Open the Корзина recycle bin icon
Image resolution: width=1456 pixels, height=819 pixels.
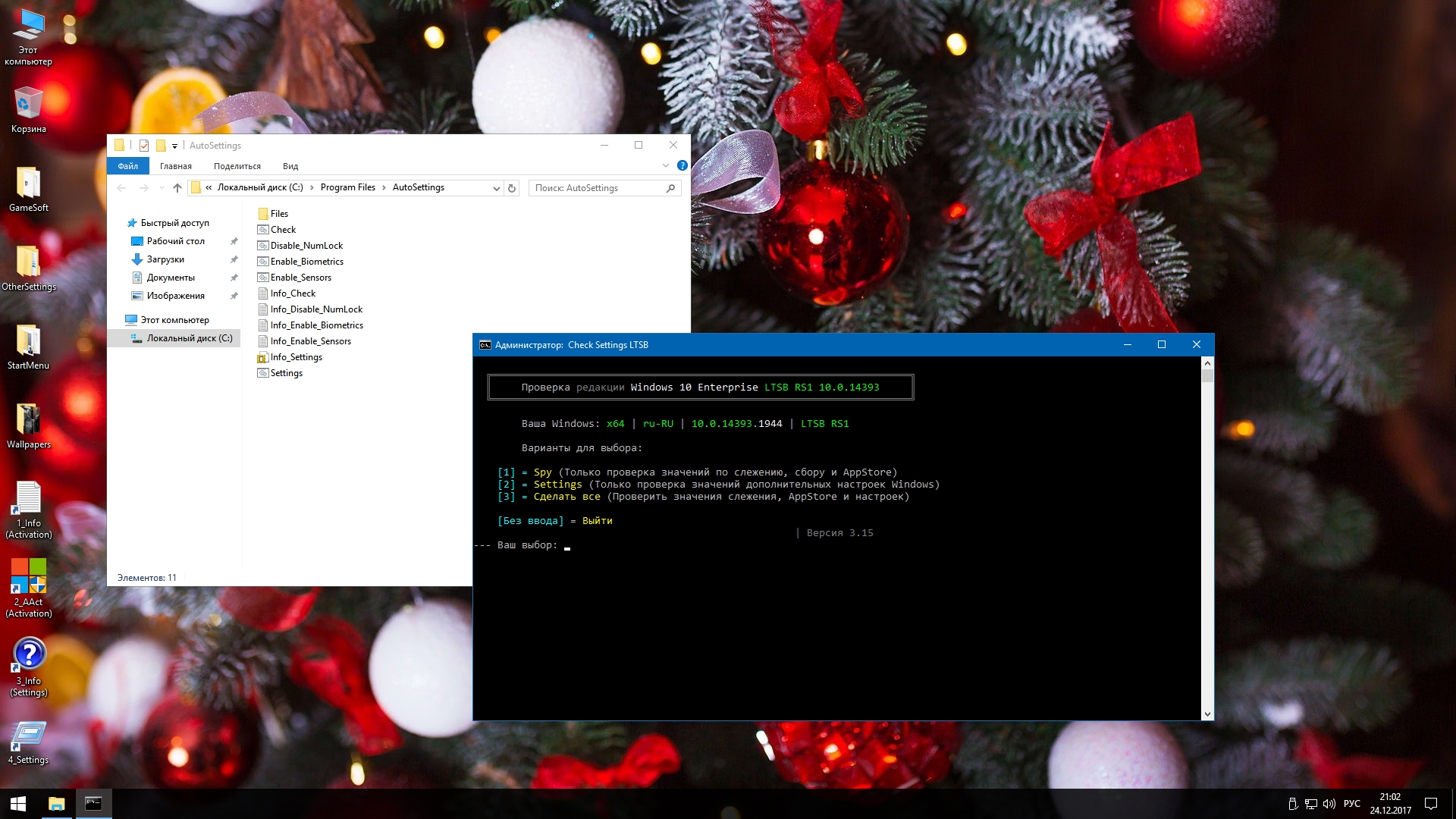coord(28,110)
